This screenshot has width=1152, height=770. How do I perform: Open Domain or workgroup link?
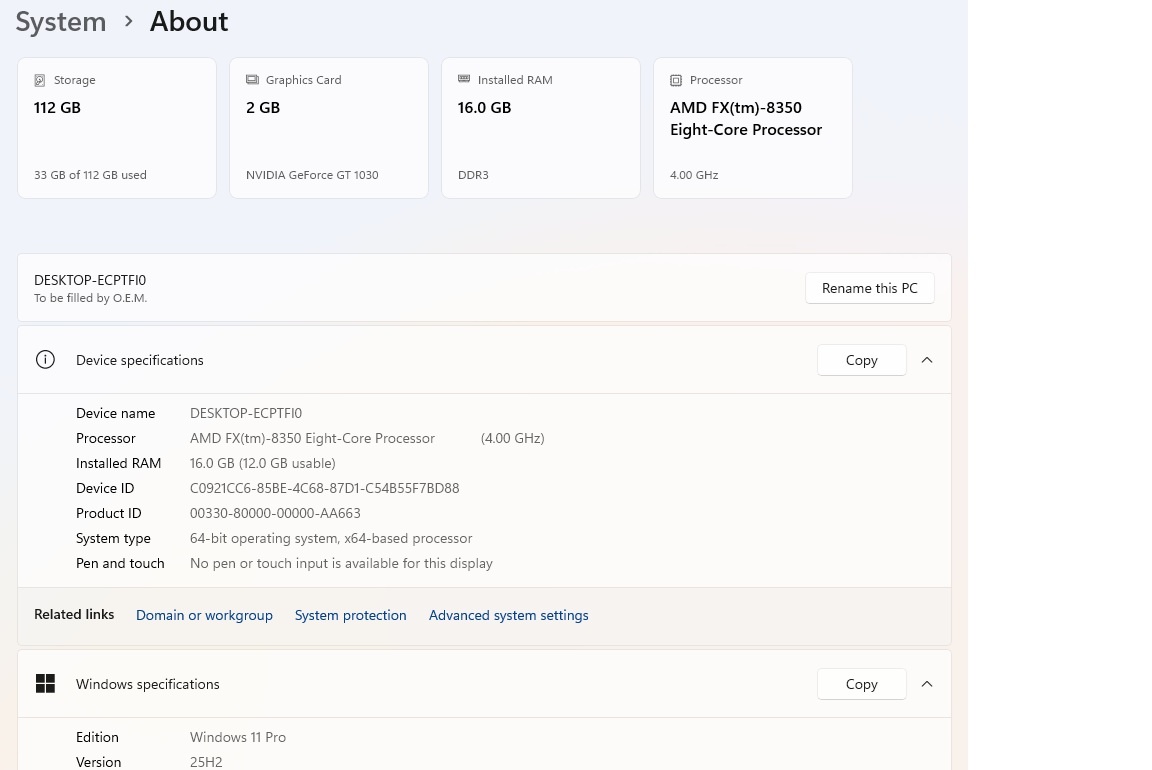tap(204, 615)
